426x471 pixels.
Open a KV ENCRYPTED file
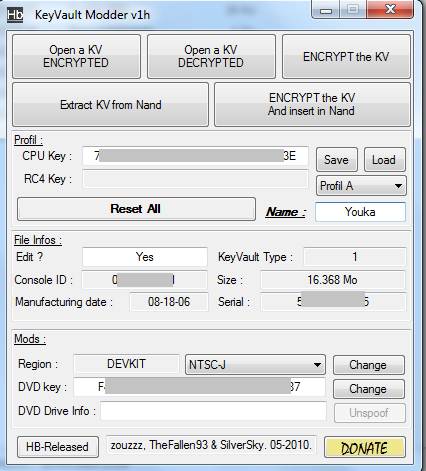(76, 56)
